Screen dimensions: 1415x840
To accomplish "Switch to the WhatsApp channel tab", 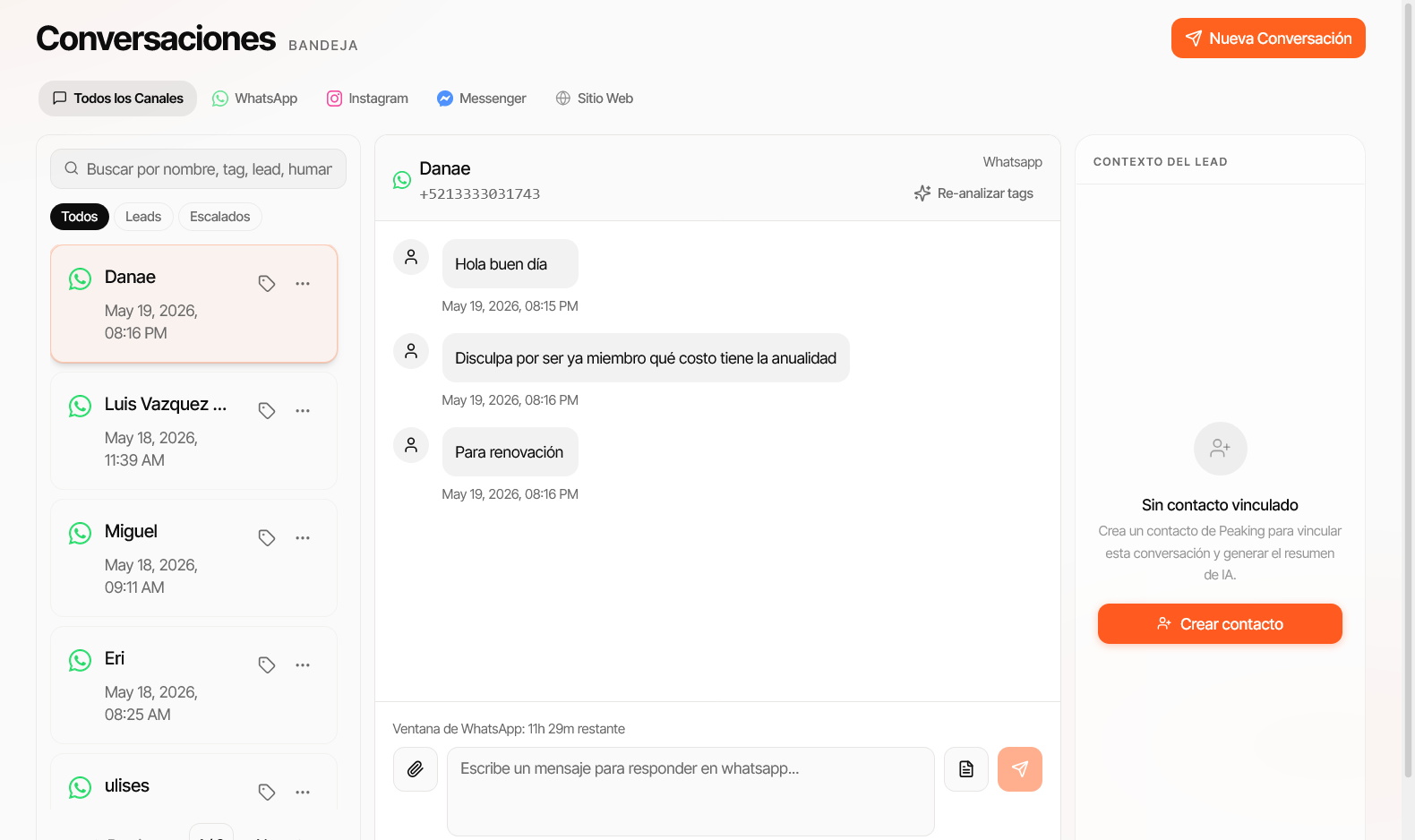I will (x=254, y=99).
